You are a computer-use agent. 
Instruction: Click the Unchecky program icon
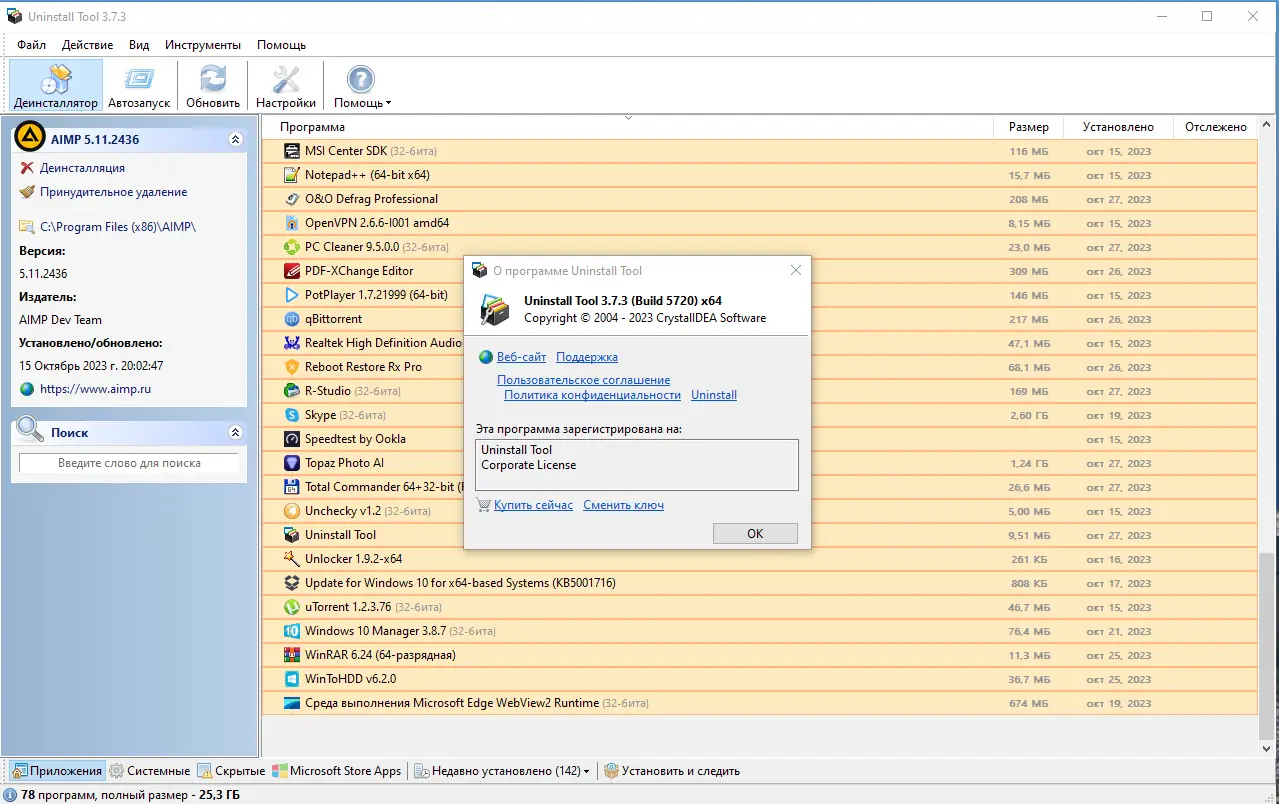point(292,511)
